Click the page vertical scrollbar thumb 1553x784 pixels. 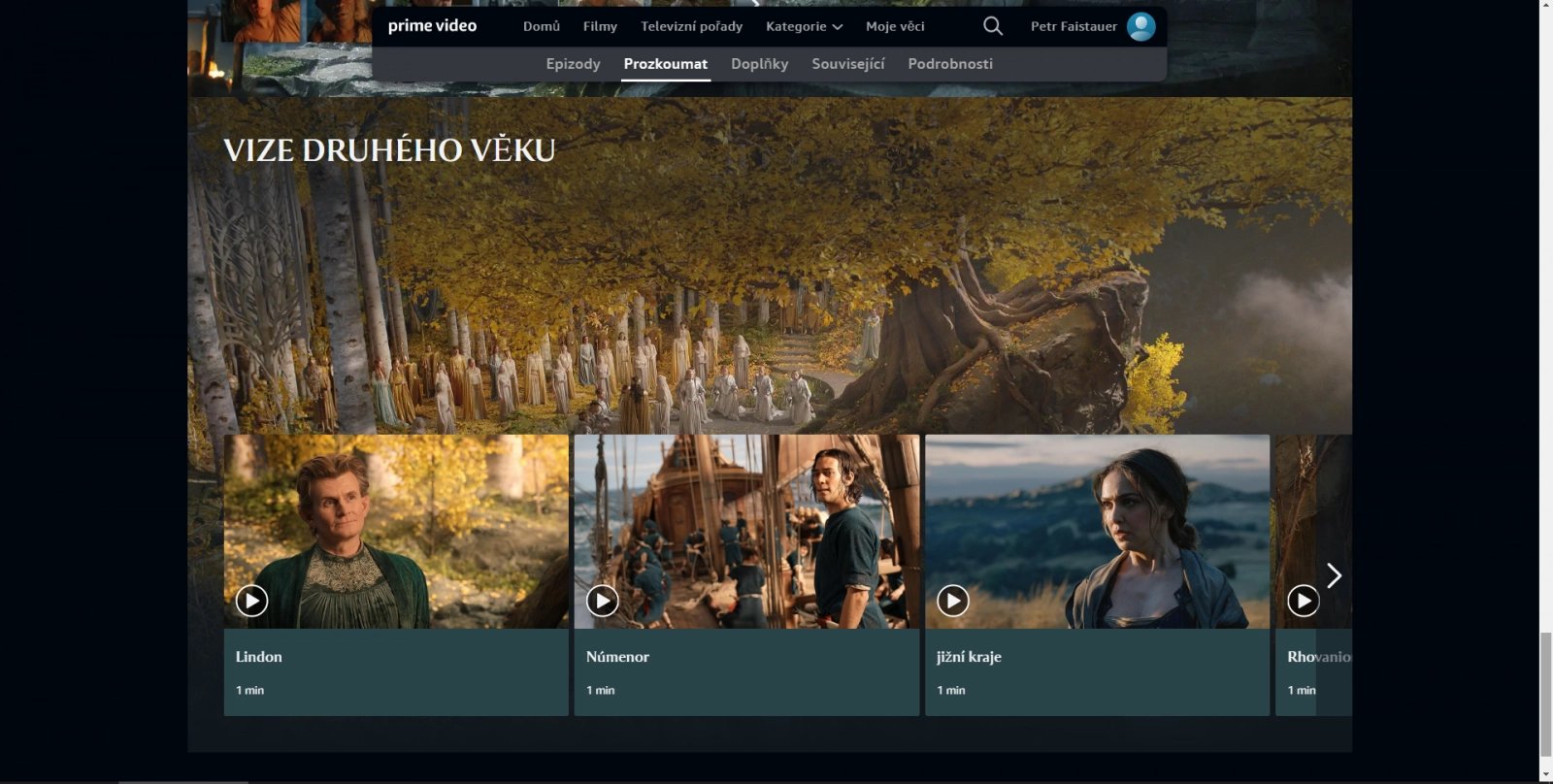tap(1545, 693)
